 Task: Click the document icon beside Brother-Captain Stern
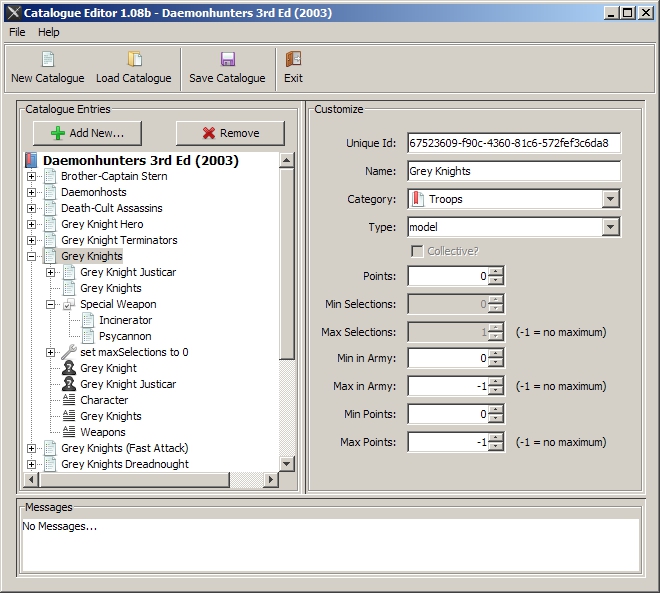coord(50,176)
